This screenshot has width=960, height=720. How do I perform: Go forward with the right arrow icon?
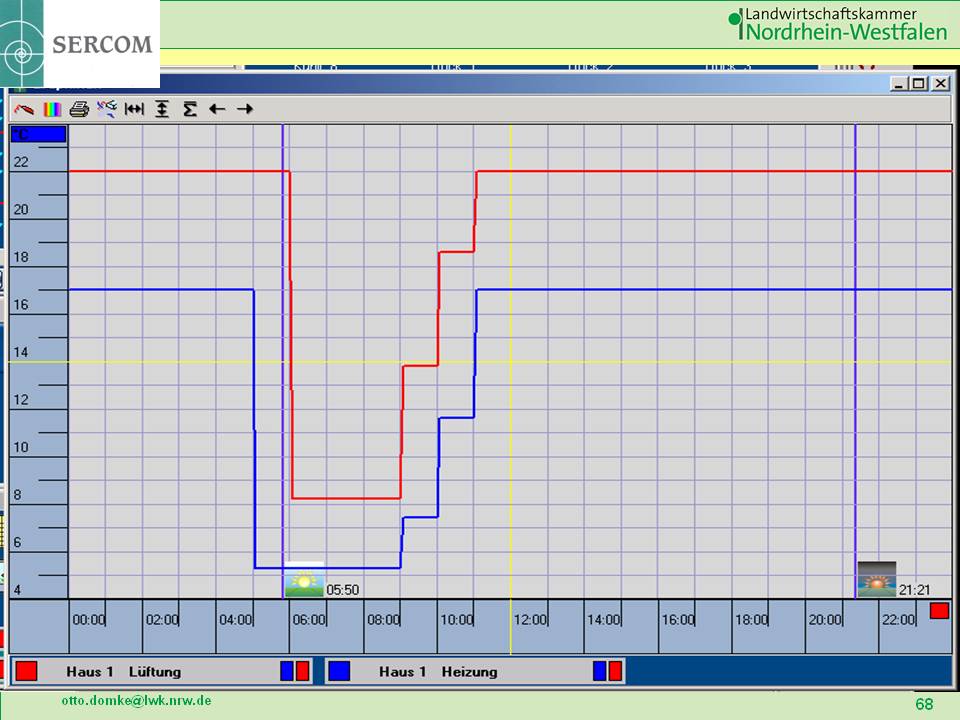pos(244,109)
